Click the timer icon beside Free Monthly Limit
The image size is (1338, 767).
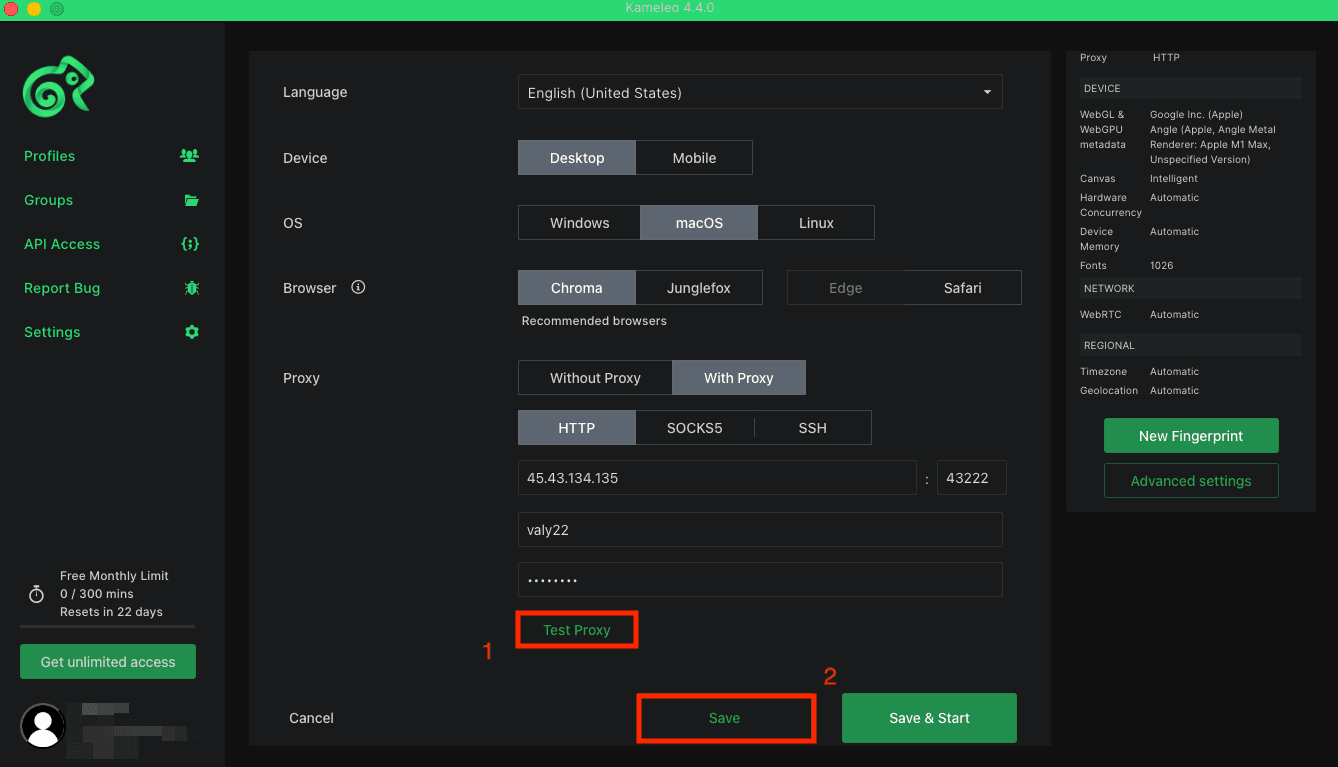(36, 593)
